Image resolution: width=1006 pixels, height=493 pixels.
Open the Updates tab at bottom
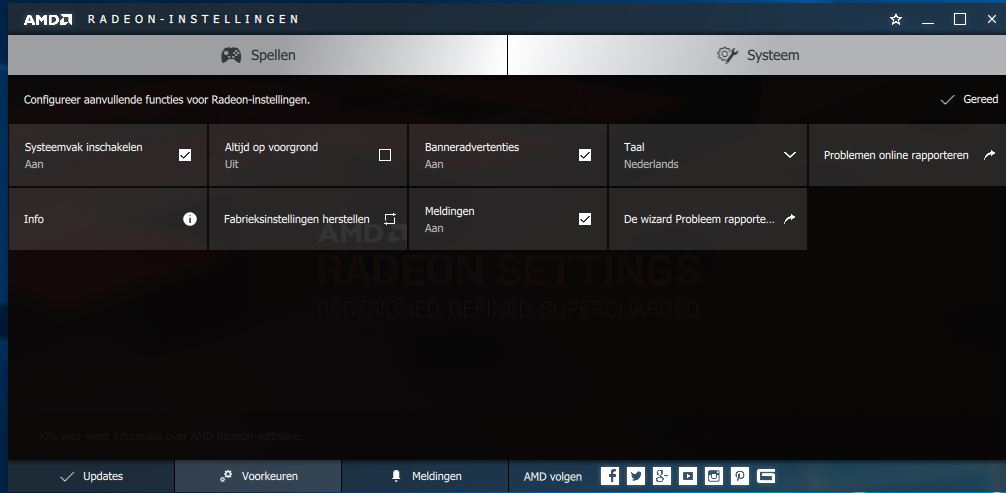(x=91, y=476)
